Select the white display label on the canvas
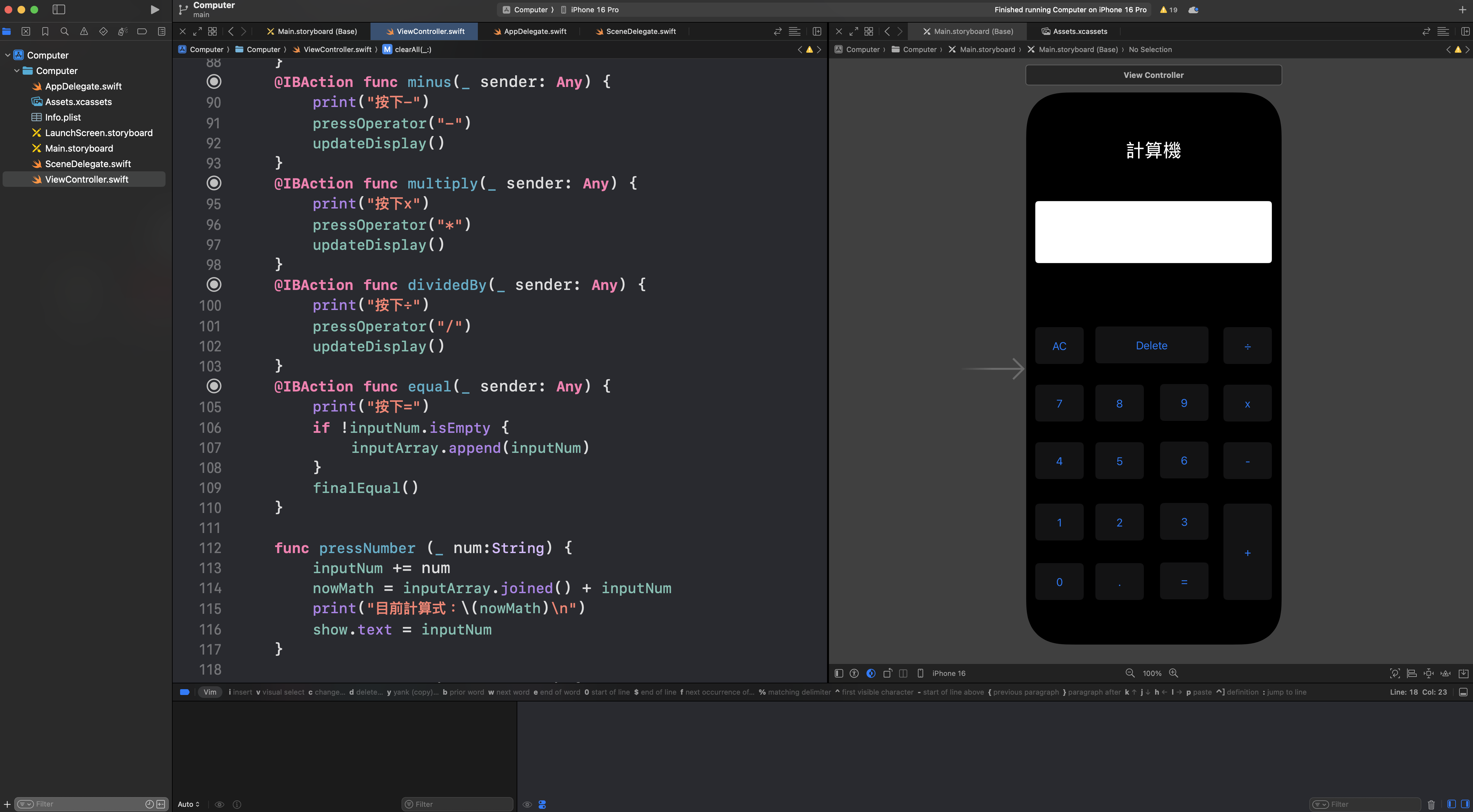The width and height of the screenshot is (1473, 812). (1153, 232)
